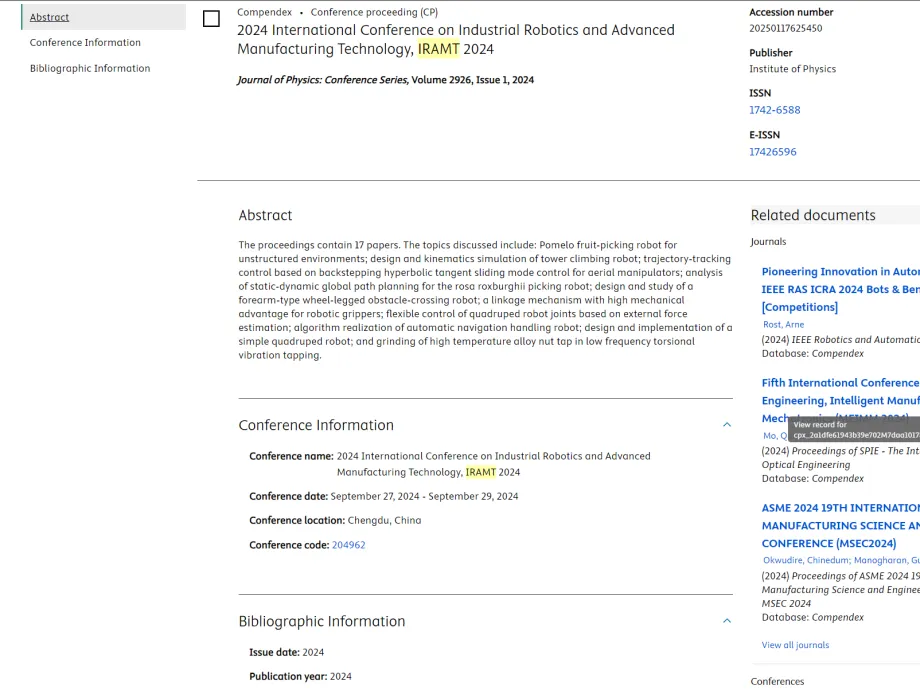The image size is (920, 690).
Task: Collapse the Conference Information section
Action: pyautogui.click(x=727, y=425)
